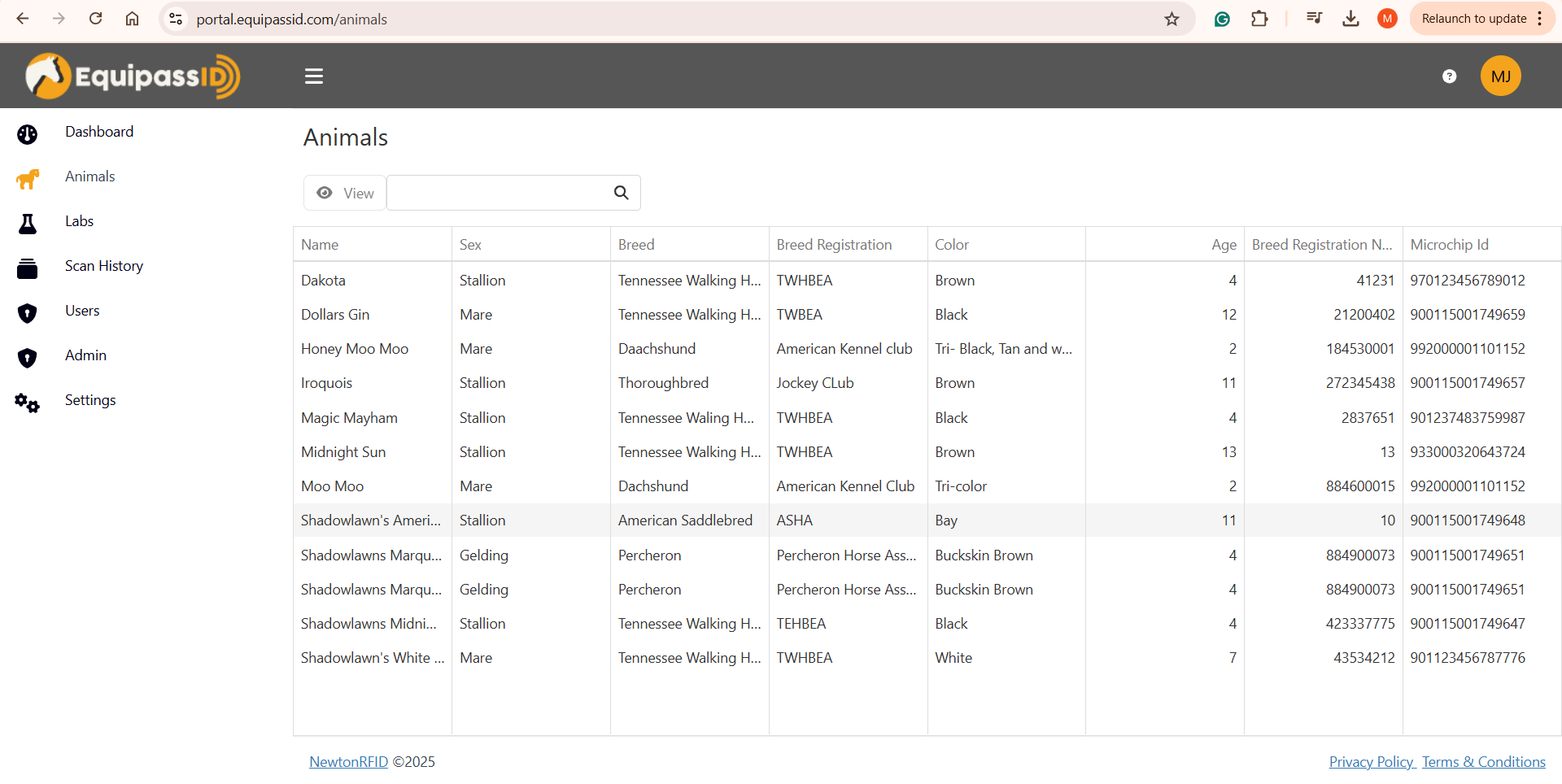Click the Scan History stack icon
This screenshot has width=1562, height=784.
28,268
